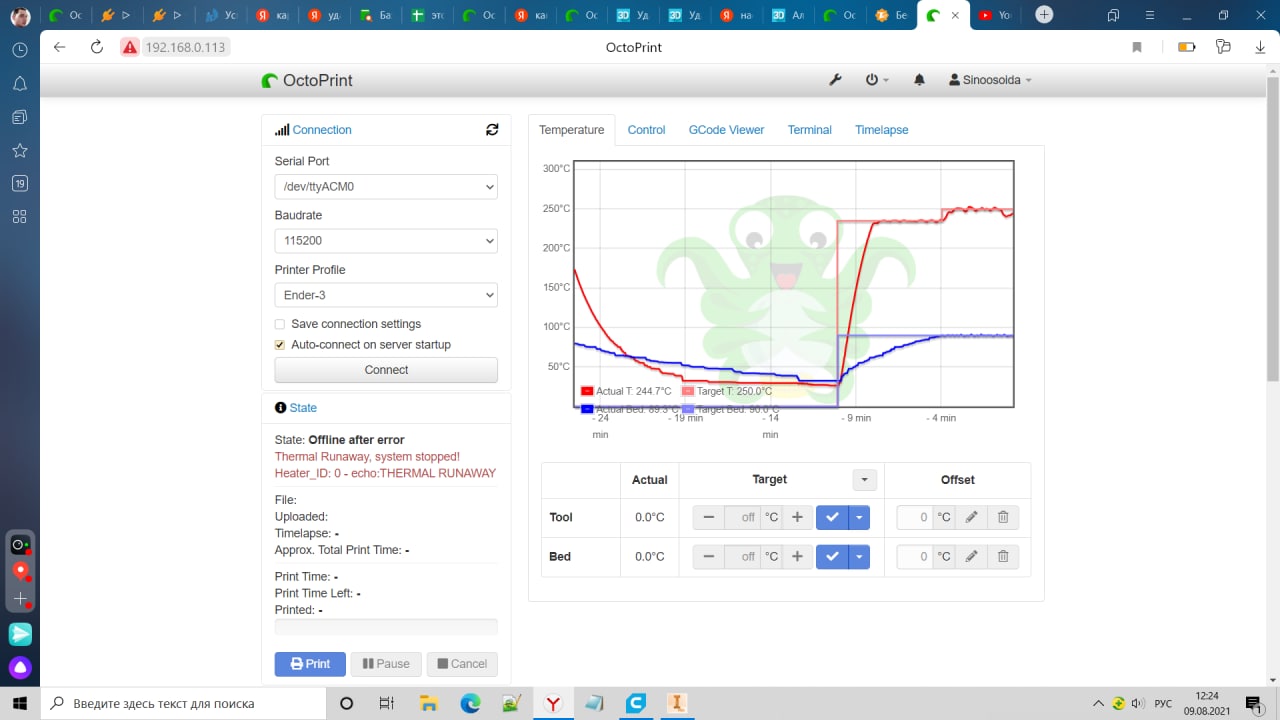Open the Timelapse tab

[x=882, y=130]
